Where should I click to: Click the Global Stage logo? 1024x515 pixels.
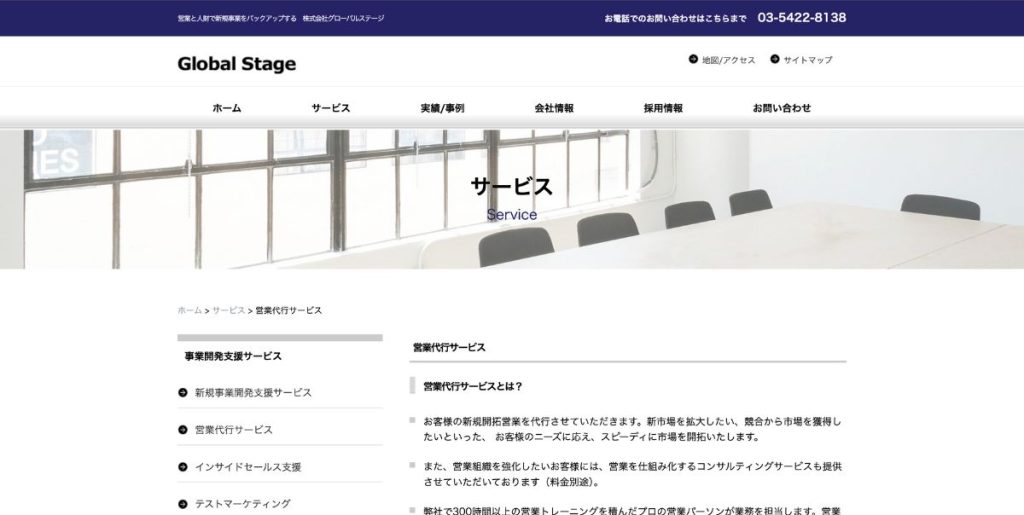tap(237, 64)
